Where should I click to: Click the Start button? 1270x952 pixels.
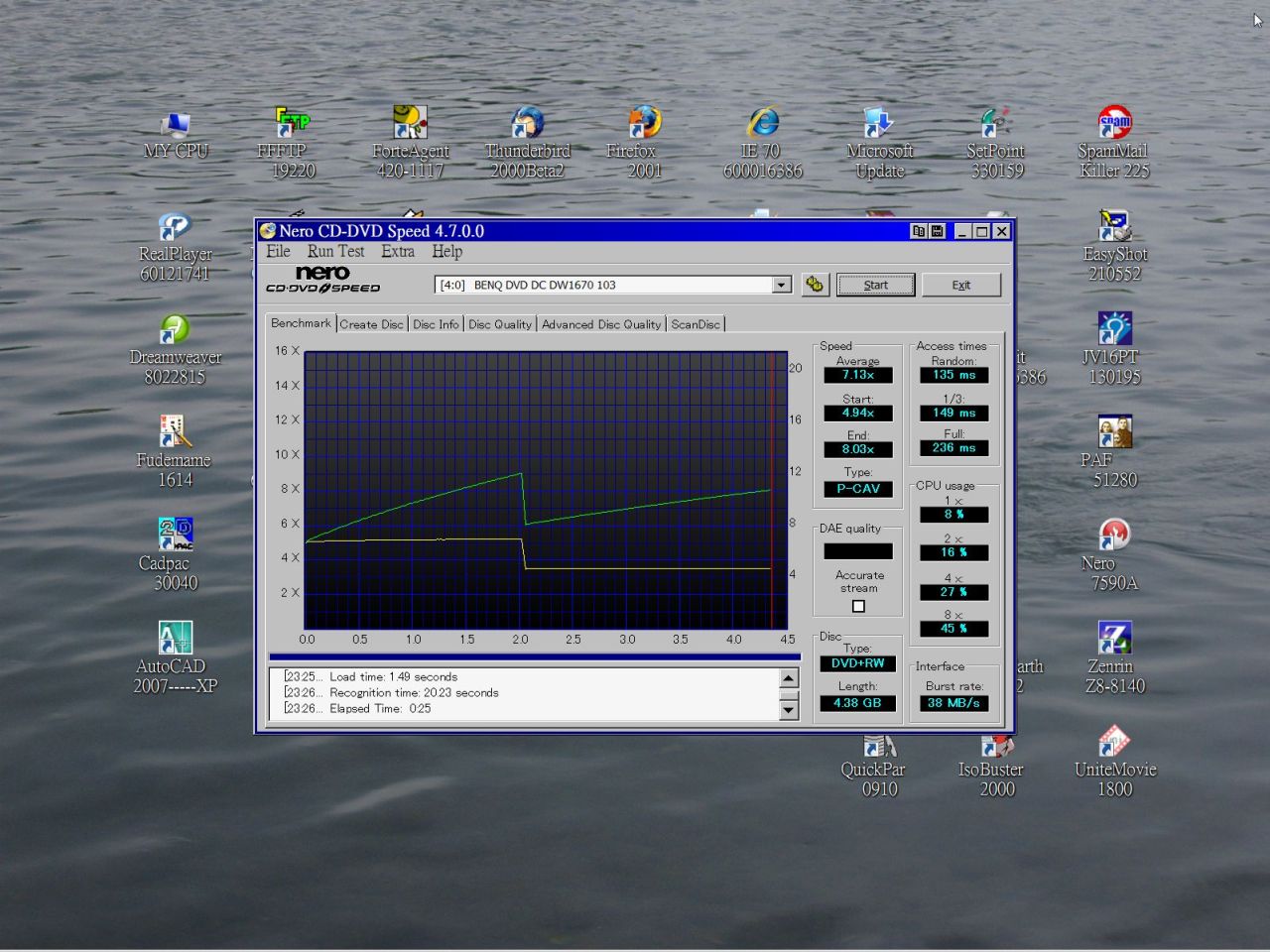click(876, 285)
